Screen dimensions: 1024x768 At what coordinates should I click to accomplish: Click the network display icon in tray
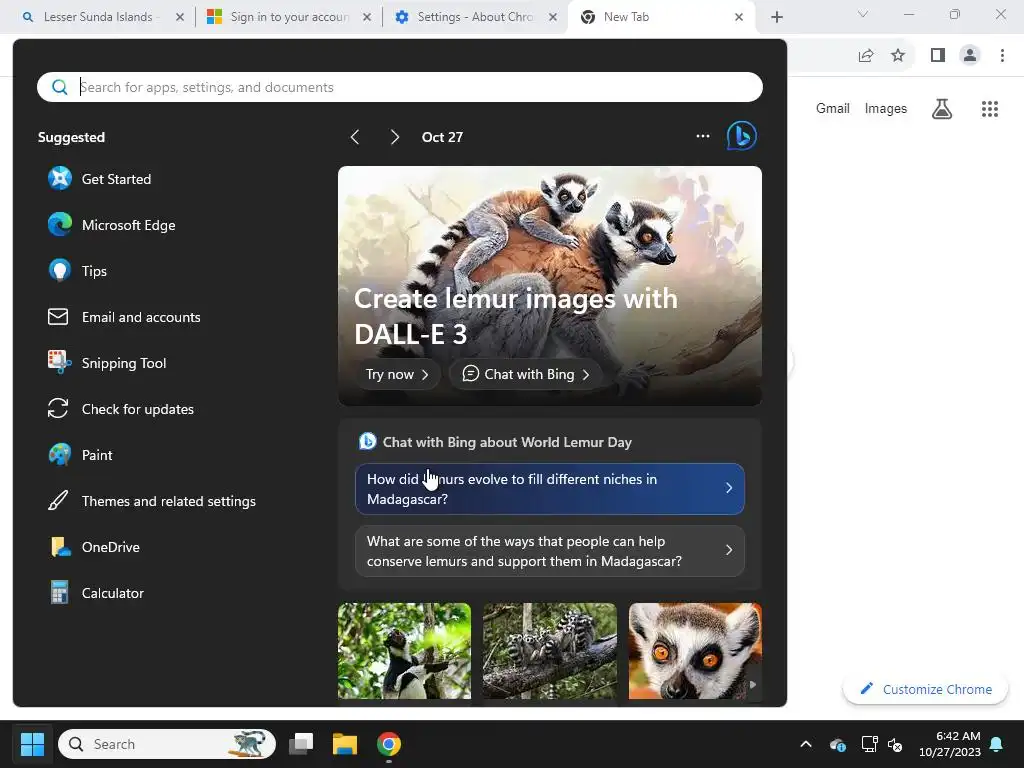[869, 744]
